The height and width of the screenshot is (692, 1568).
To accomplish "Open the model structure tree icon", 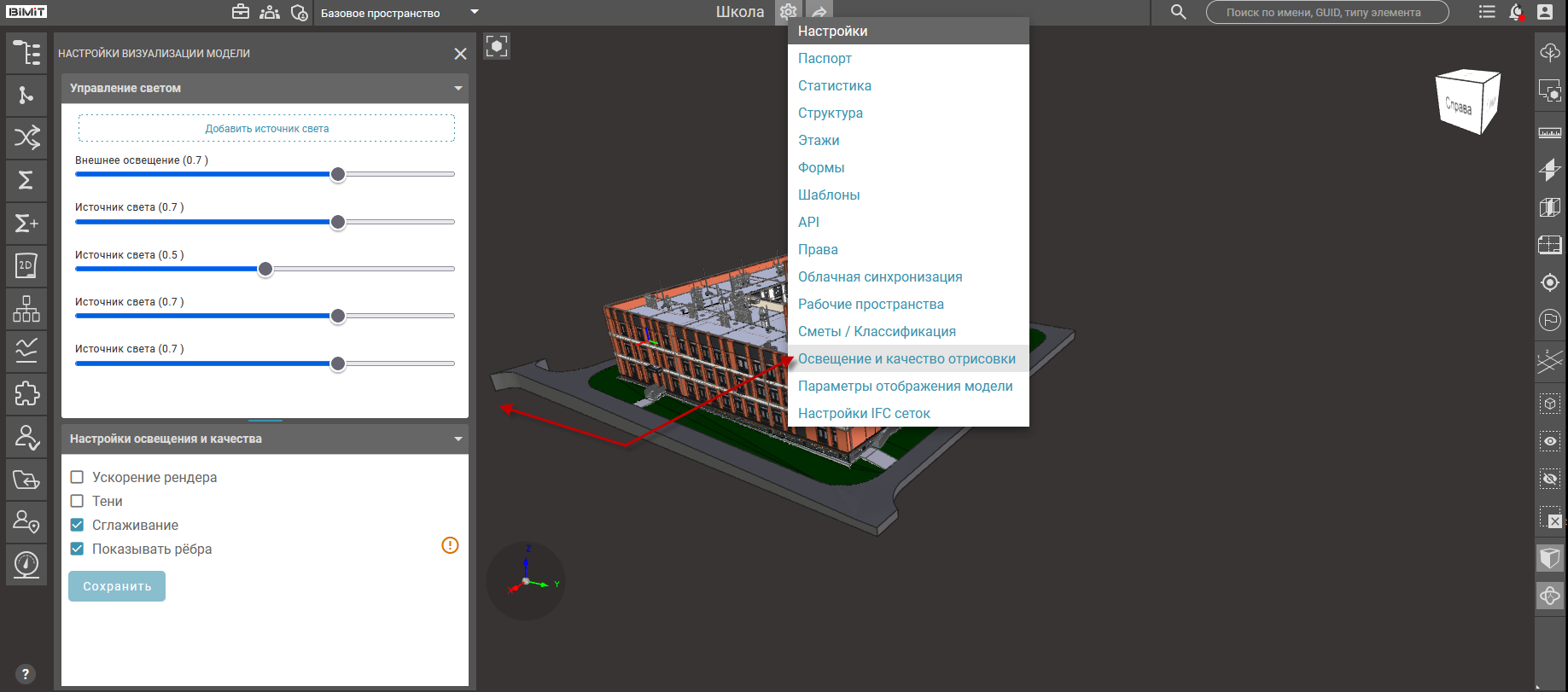I will click(26, 53).
